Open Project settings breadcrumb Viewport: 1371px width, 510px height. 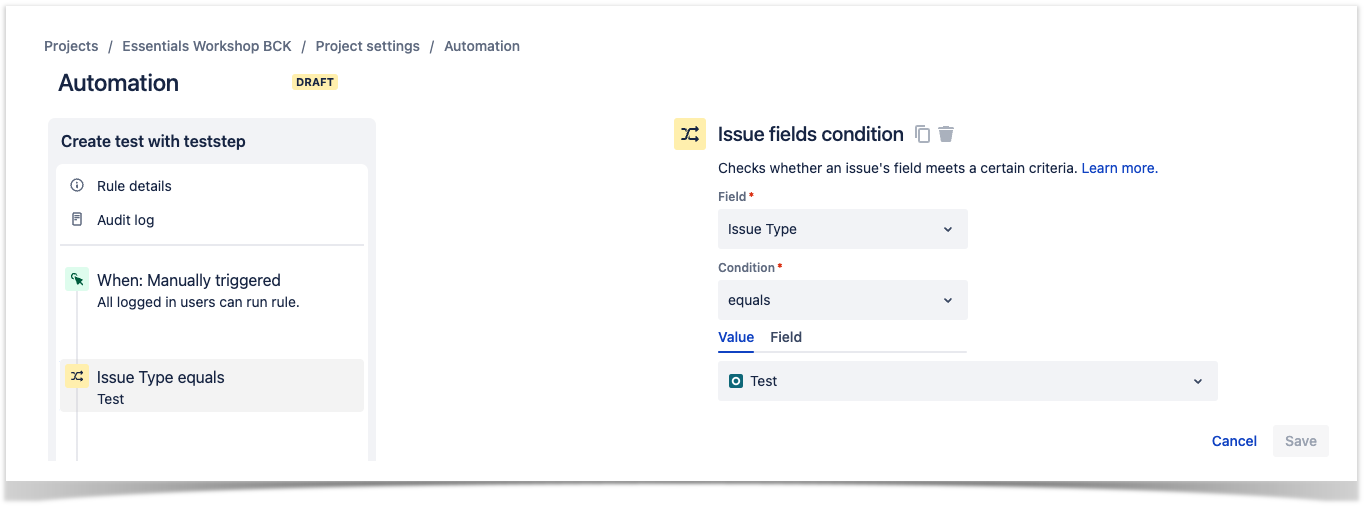click(368, 46)
